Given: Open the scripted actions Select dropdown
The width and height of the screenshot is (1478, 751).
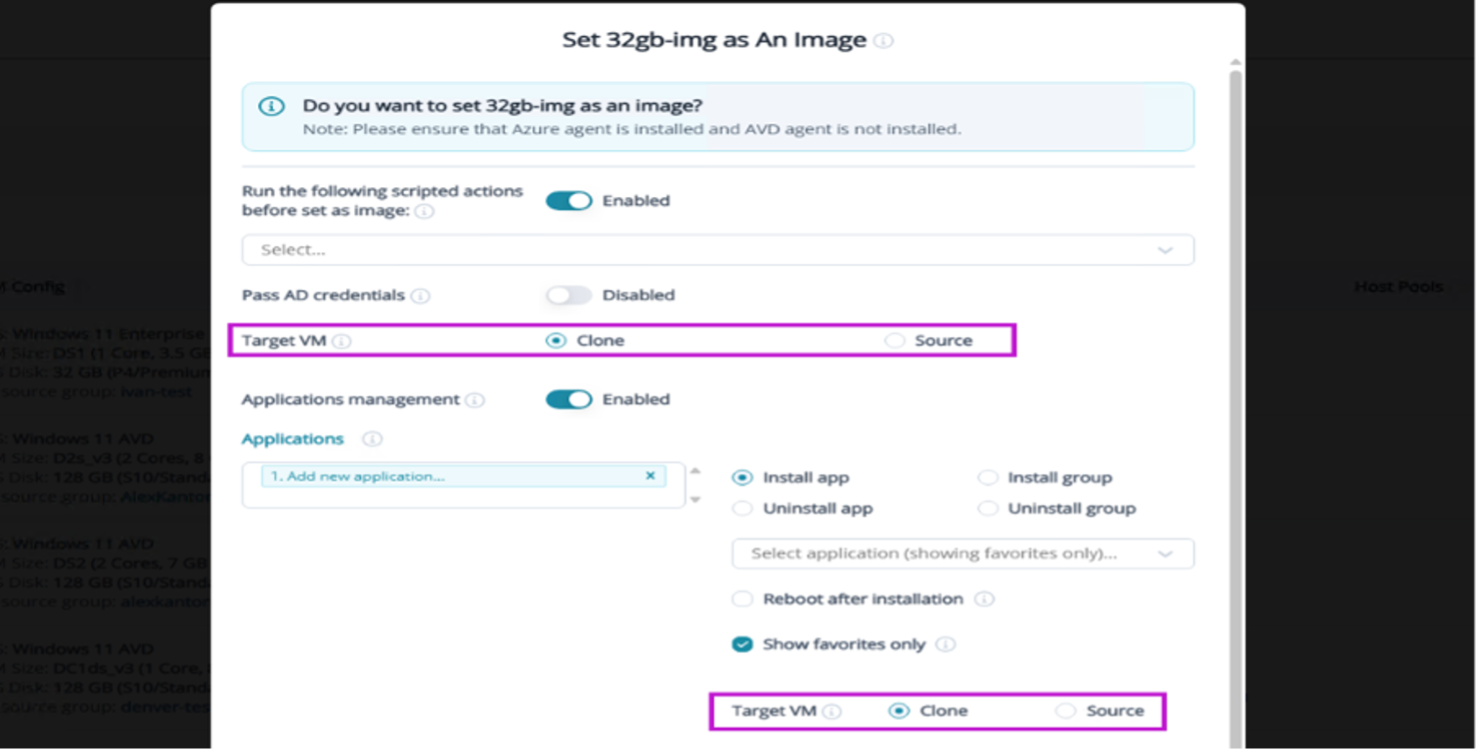Looking at the screenshot, I should click(x=717, y=250).
